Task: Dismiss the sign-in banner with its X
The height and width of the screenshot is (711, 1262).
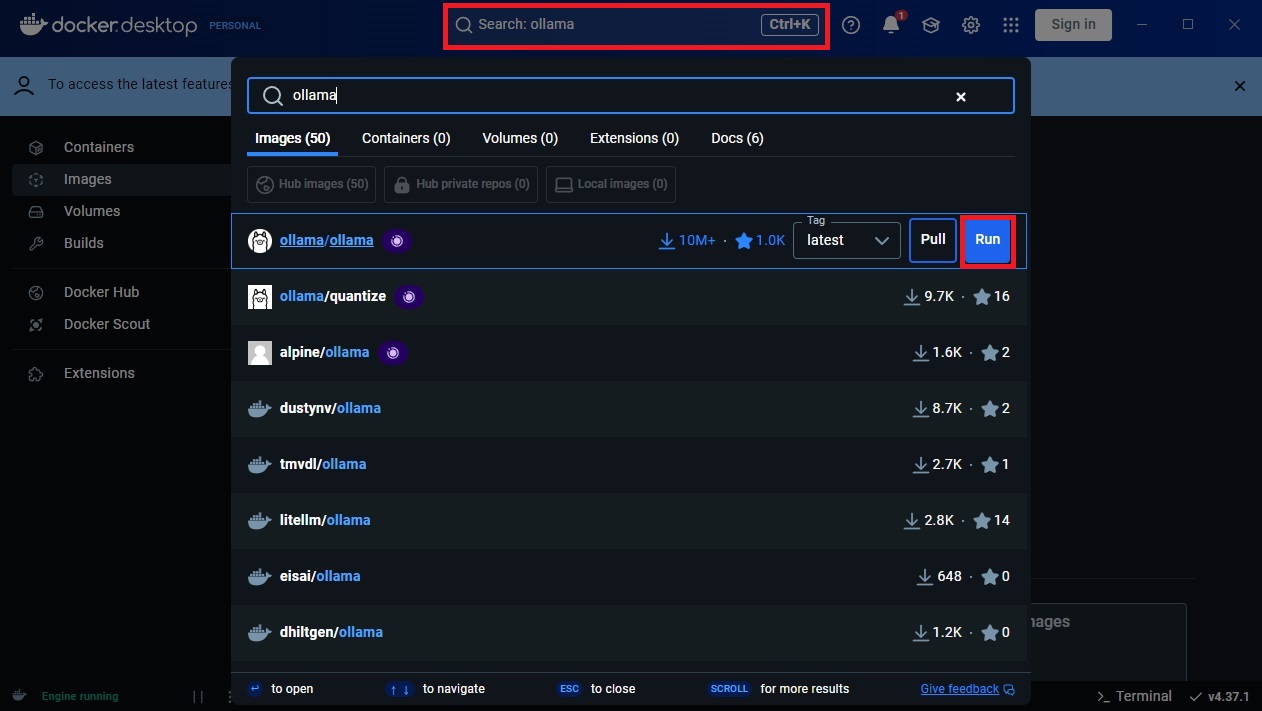Action: pos(1240,86)
